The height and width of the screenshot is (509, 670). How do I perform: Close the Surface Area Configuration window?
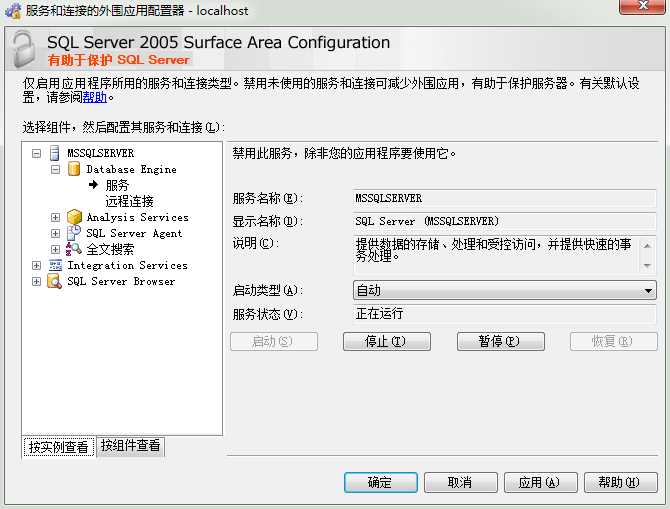click(642, 6)
